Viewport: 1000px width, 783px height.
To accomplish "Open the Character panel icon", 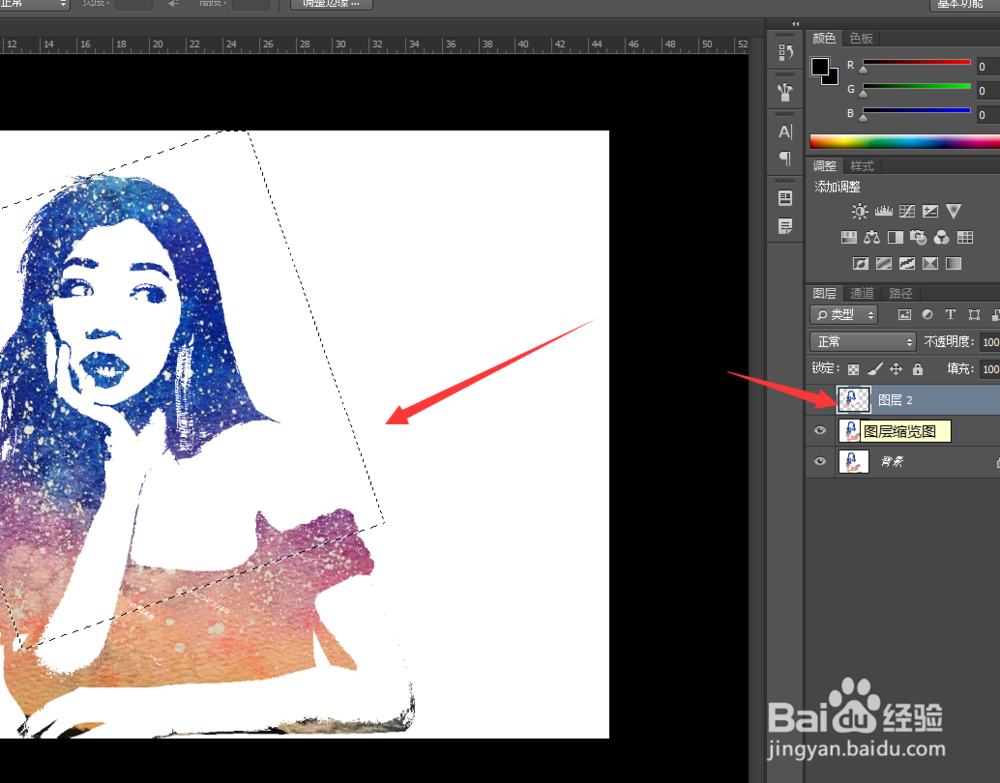I will click(x=785, y=132).
